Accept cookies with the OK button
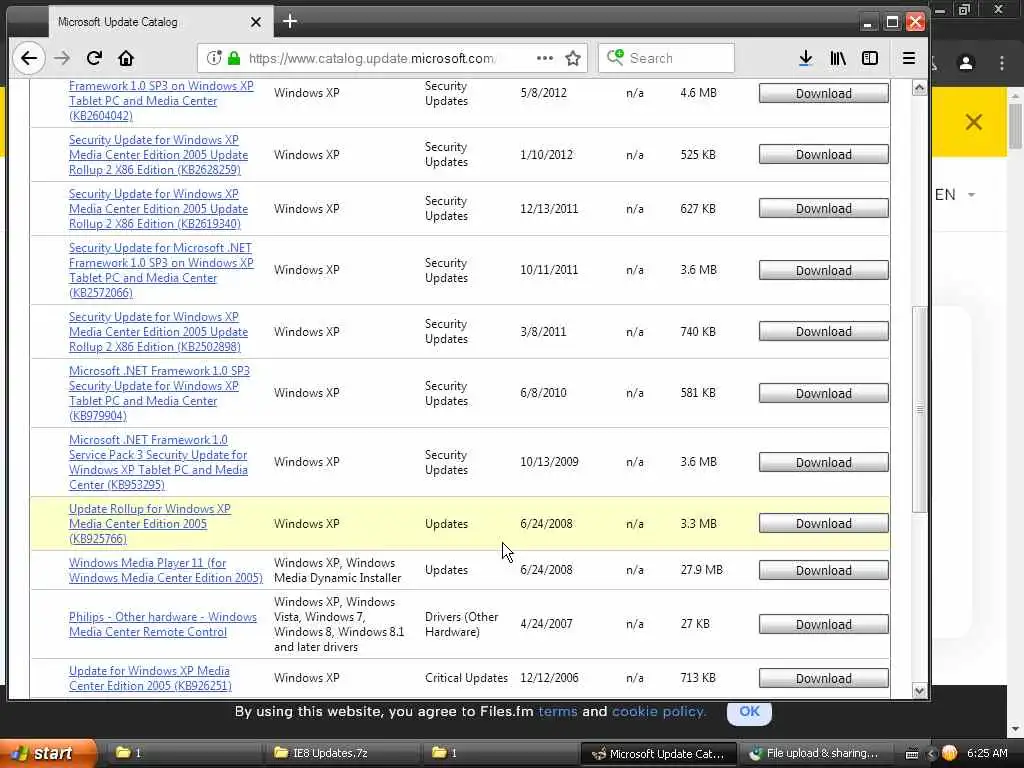1024x768 pixels. coord(749,712)
